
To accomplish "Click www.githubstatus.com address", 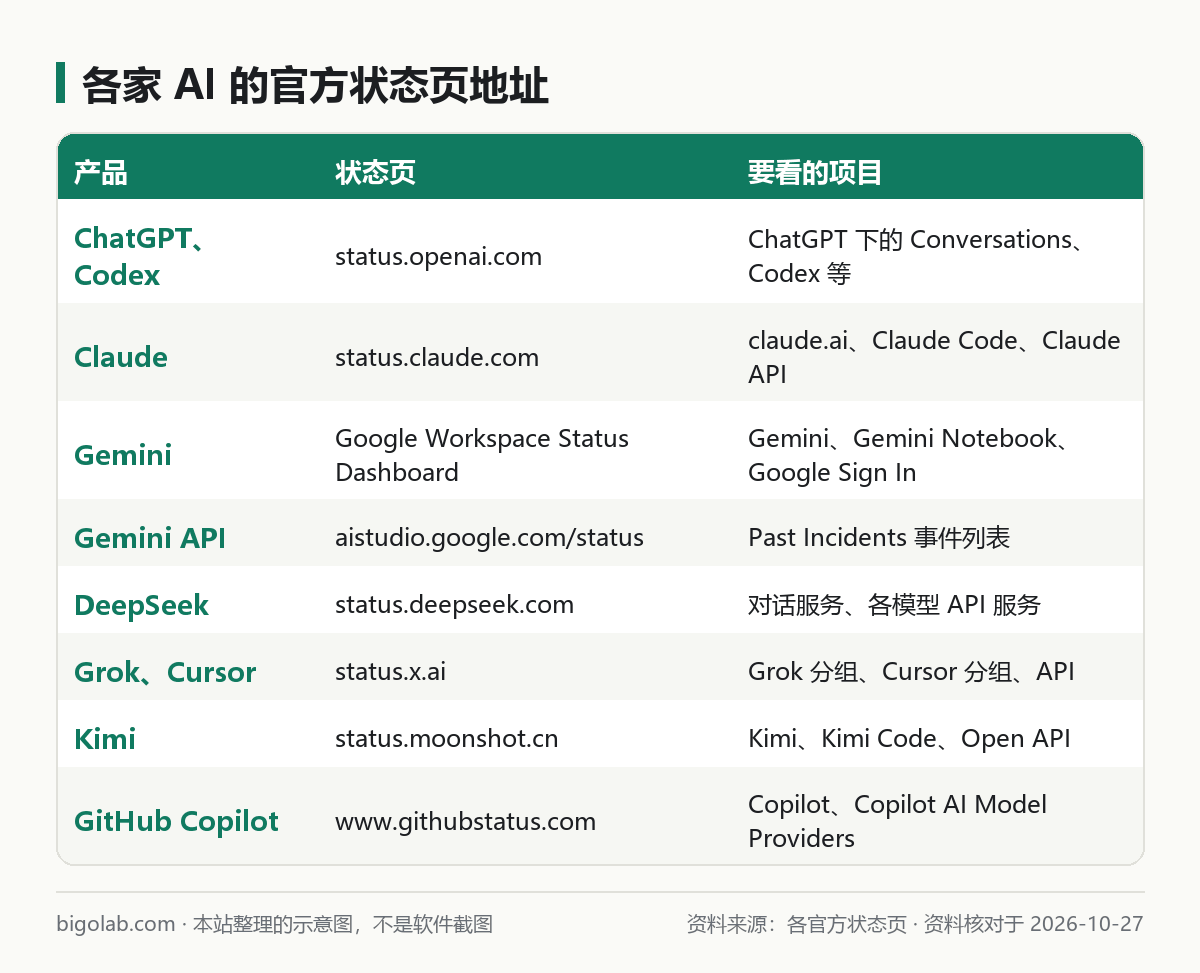I will [465, 821].
